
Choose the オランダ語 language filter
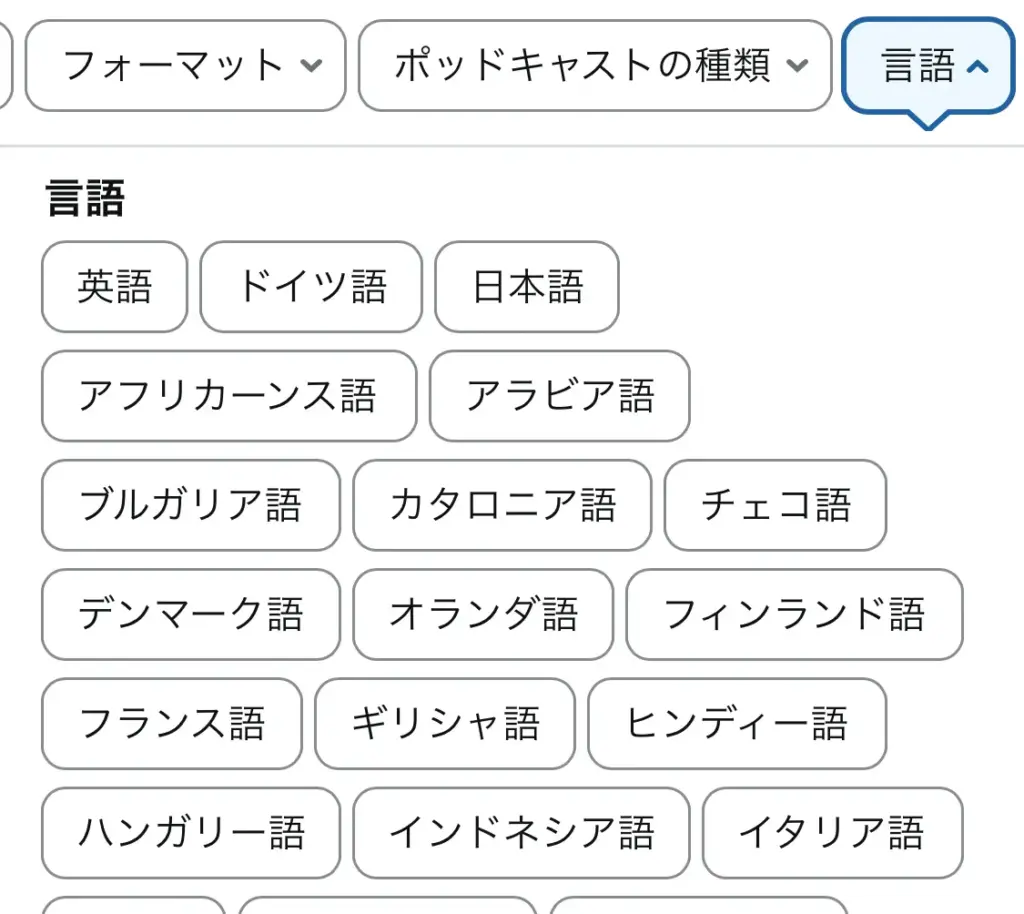pyautogui.click(x=482, y=615)
